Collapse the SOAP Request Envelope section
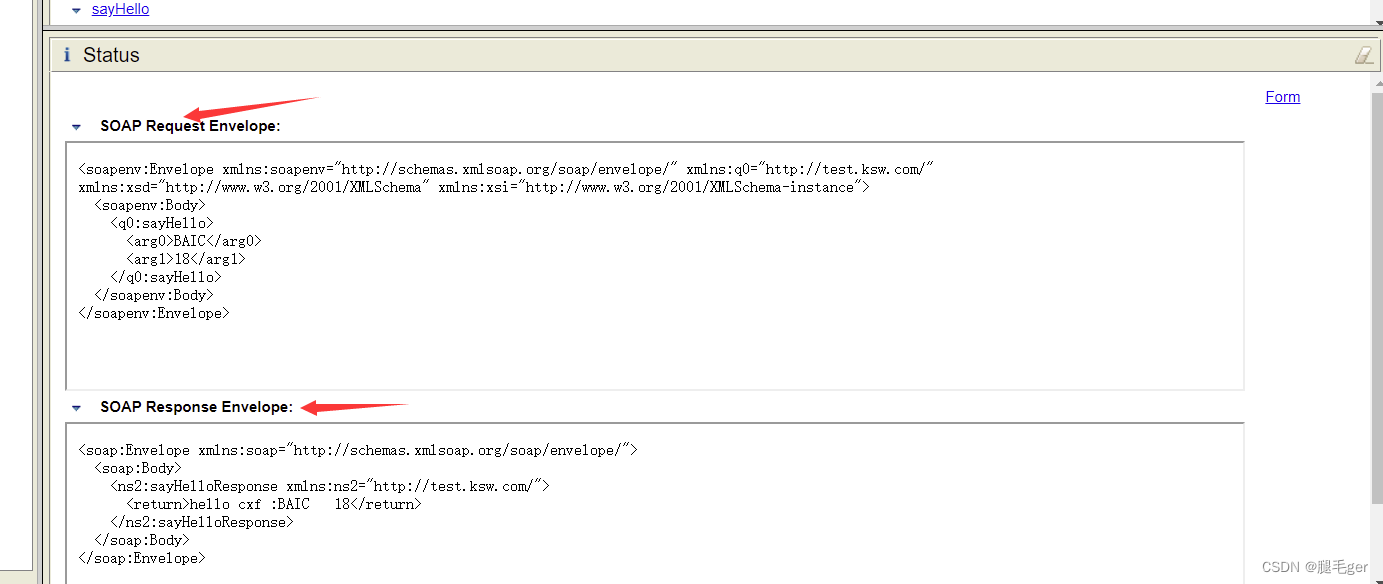Screen dimensions: 1383x584 (x=76, y=126)
